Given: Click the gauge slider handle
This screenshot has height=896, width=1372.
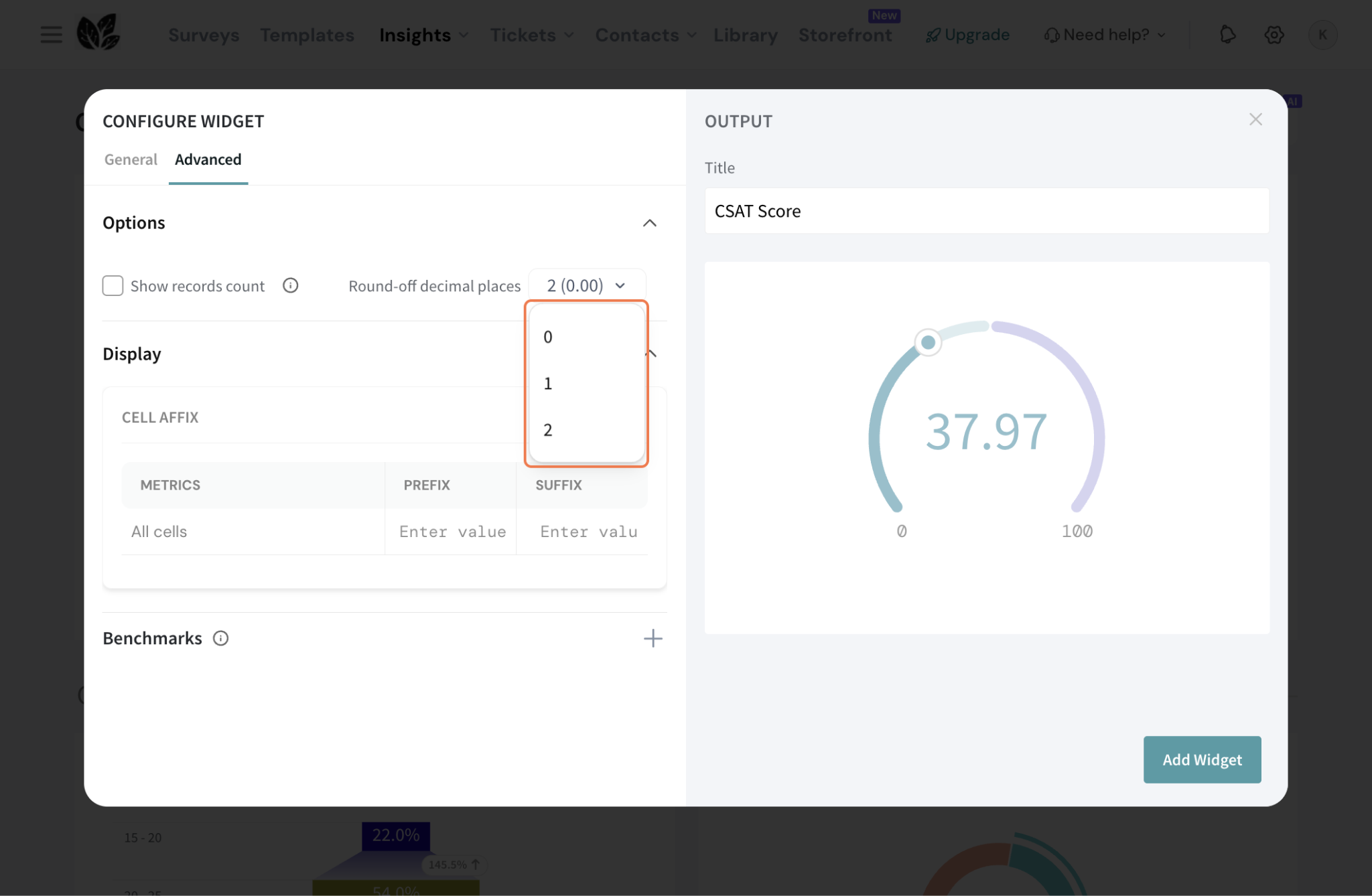Looking at the screenshot, I should pos(928,342).
